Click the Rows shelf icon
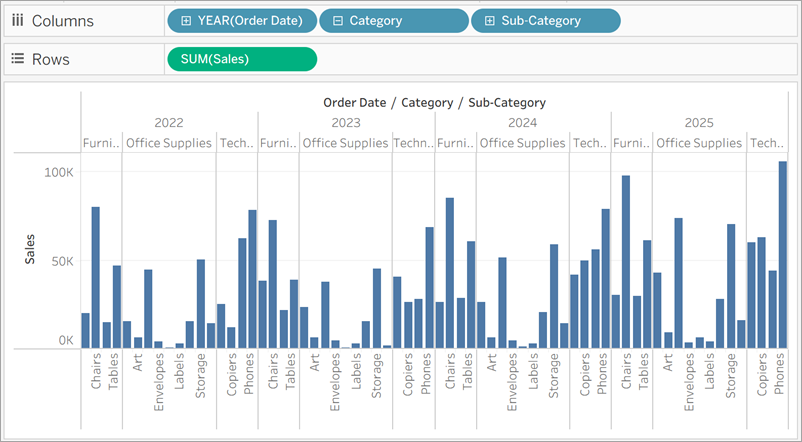802x442 pixels. tap(17, 59)
